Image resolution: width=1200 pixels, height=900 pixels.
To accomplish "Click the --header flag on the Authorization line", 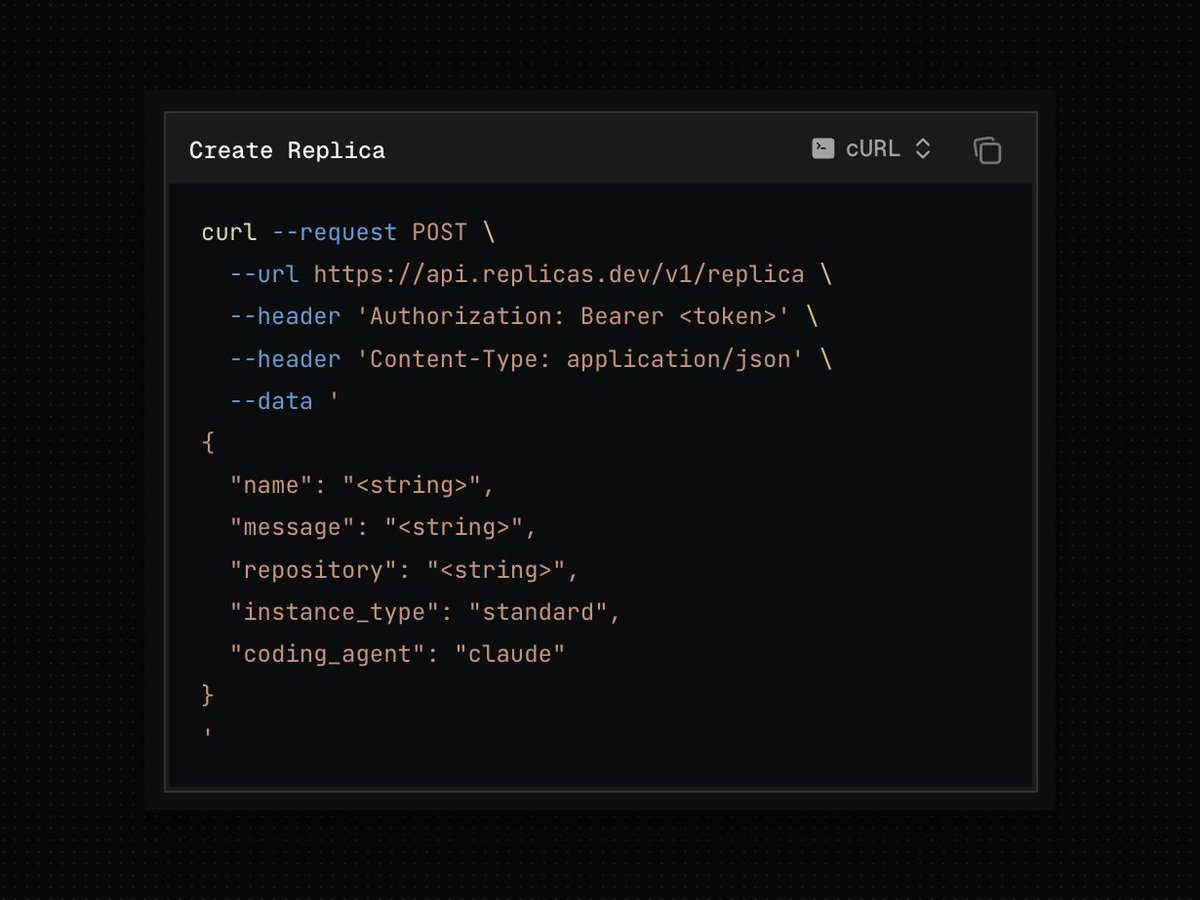I will tap(286, 316).
